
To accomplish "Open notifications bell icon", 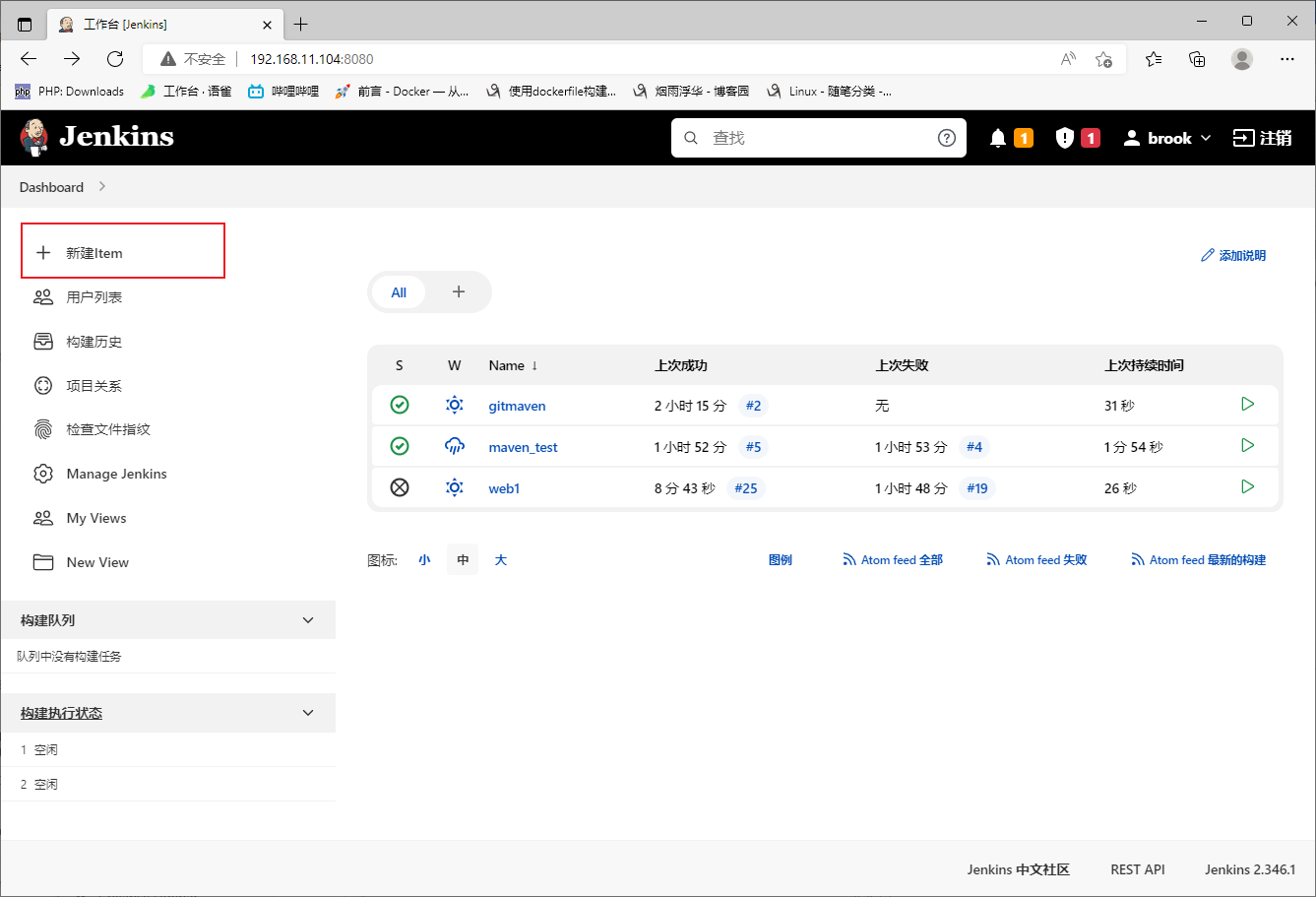I will (998, 138).
